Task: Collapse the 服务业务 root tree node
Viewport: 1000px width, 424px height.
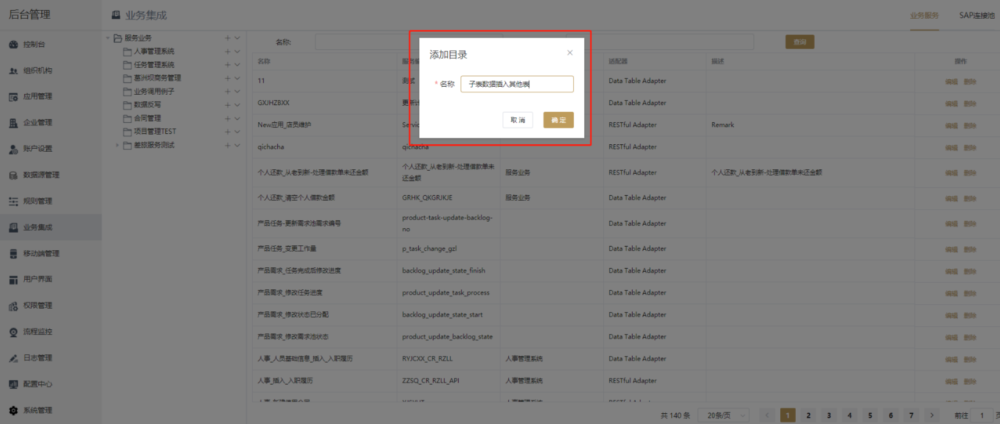Action: tap(108, 39)
